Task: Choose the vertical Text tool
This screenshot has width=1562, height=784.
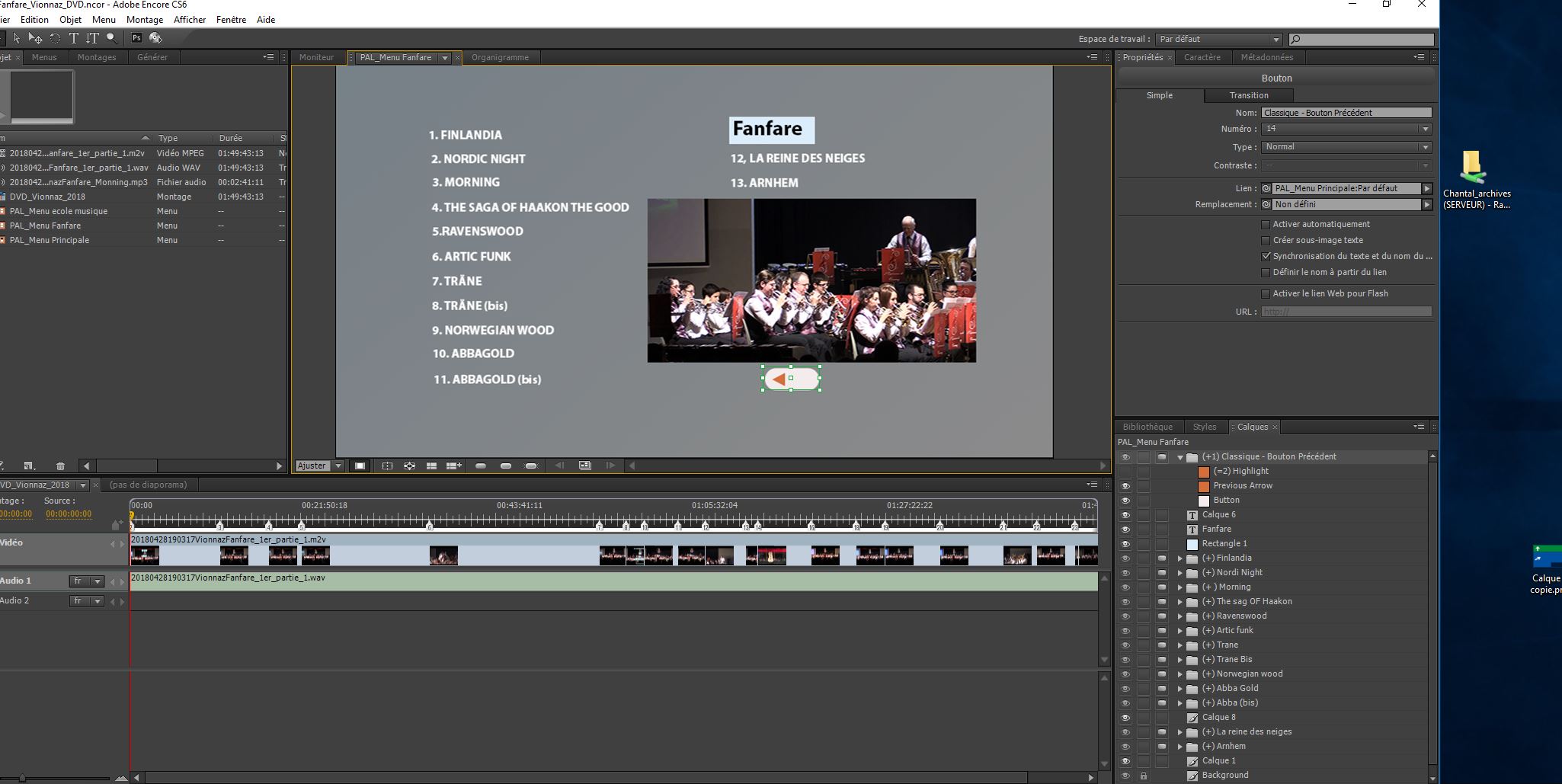Action: click(x=93, y=38)
